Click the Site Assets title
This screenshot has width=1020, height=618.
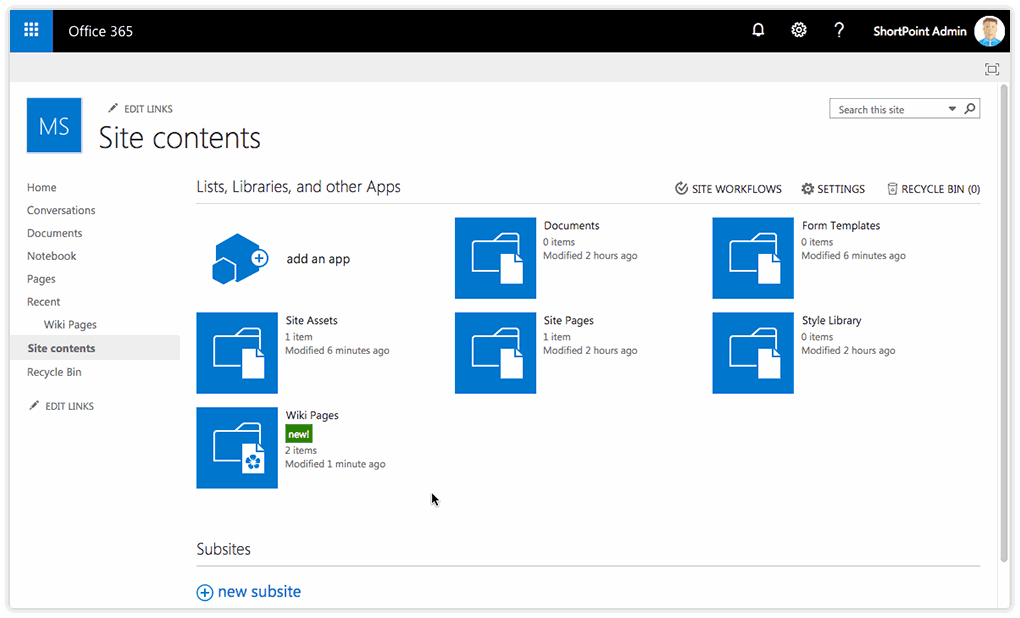pyautogui.click(x=312, y=320)
